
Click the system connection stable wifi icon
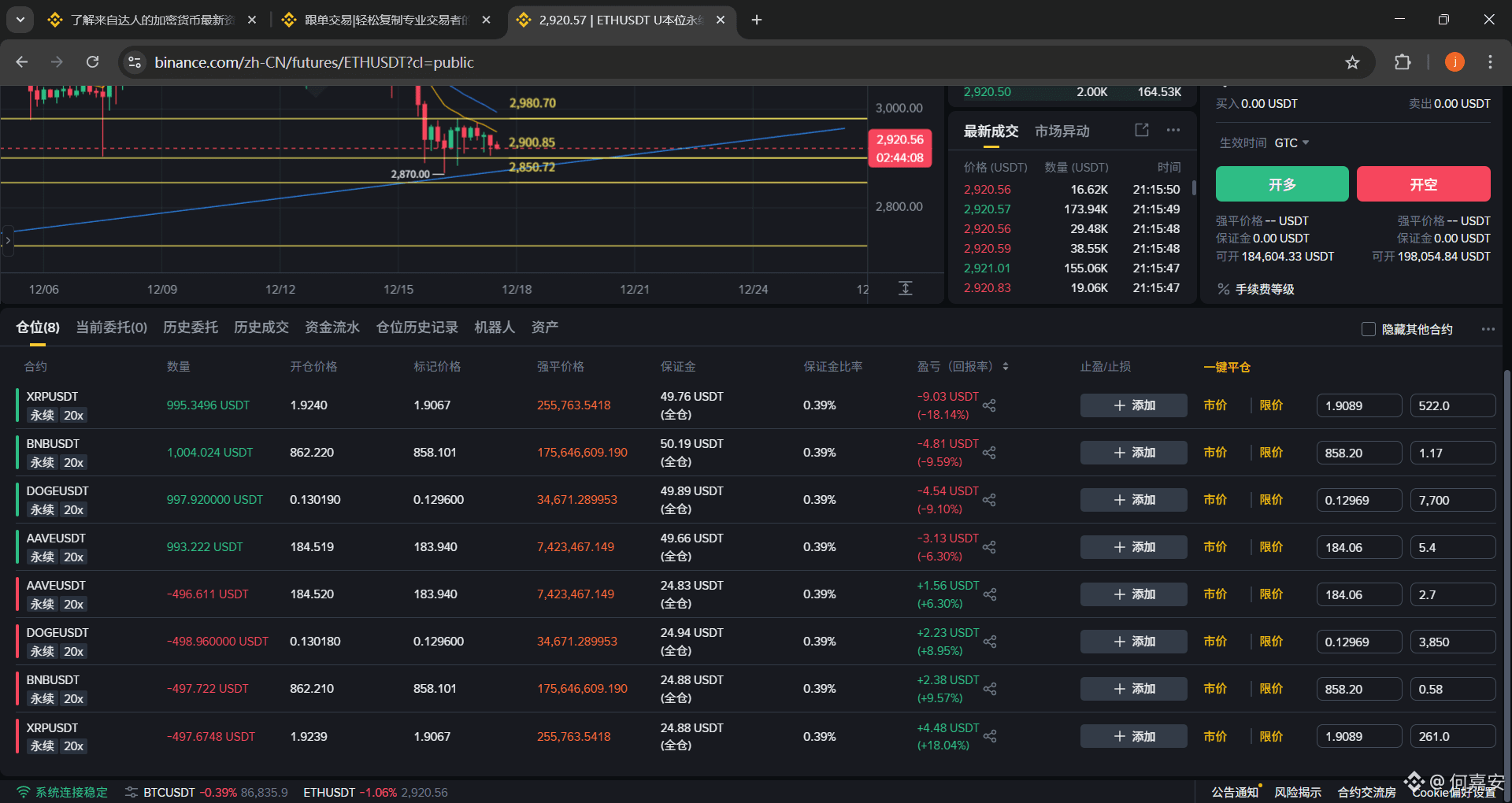[x=24, y=792]
